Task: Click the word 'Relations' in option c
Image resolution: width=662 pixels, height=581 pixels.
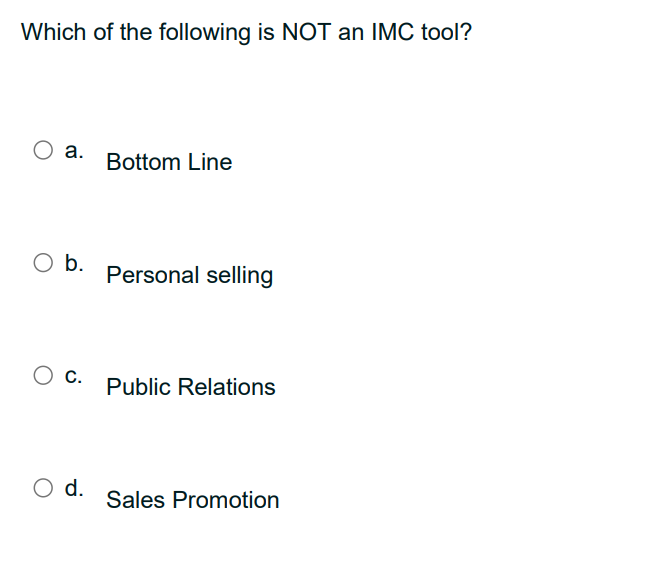Action: tap(226, 387)
